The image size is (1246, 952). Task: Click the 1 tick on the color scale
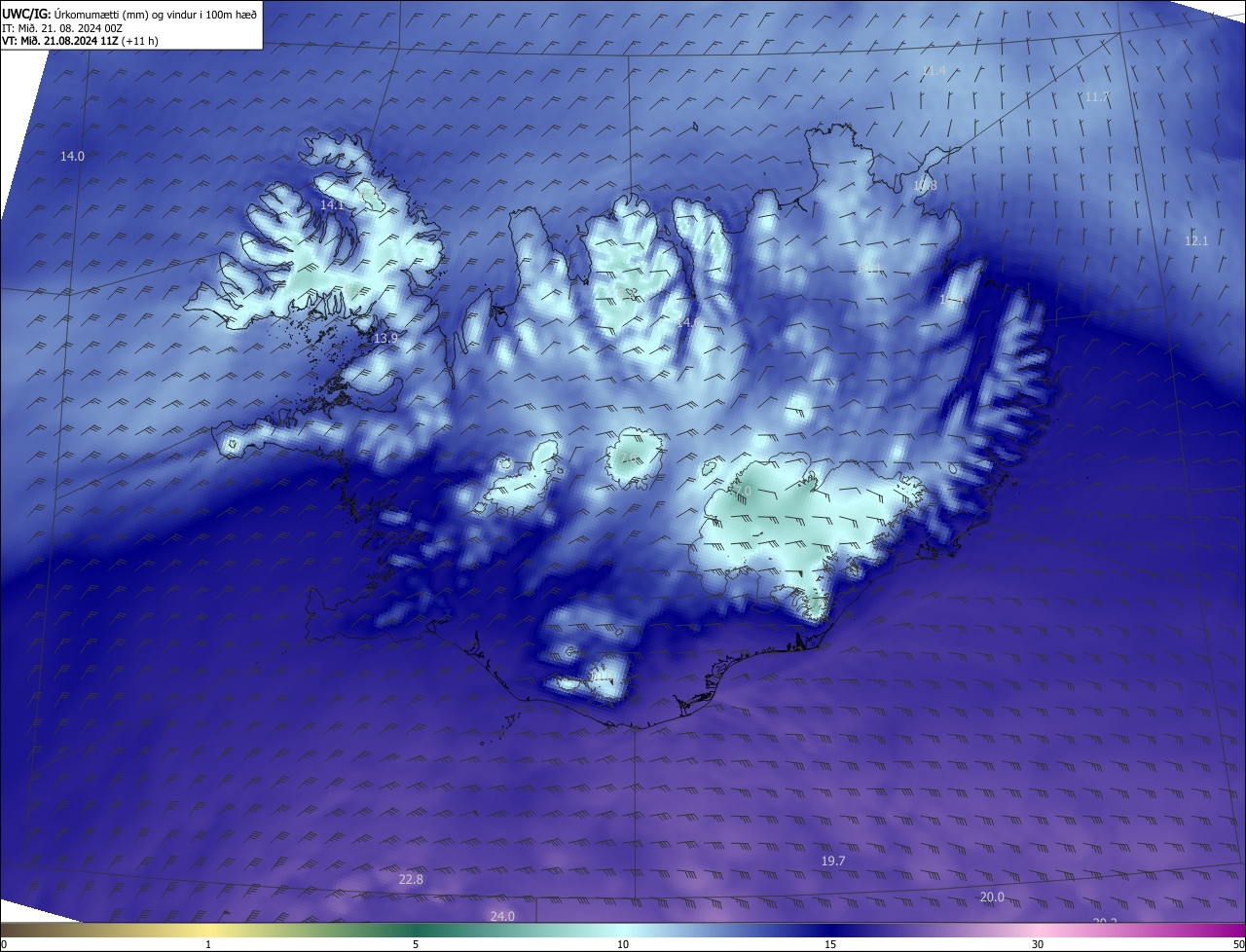coord(209,944)
